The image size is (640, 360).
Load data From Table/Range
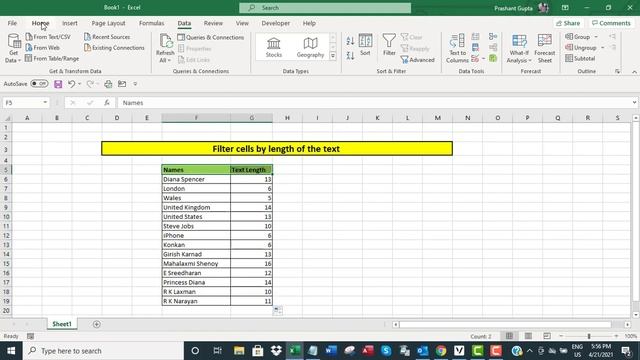point(52,58)
